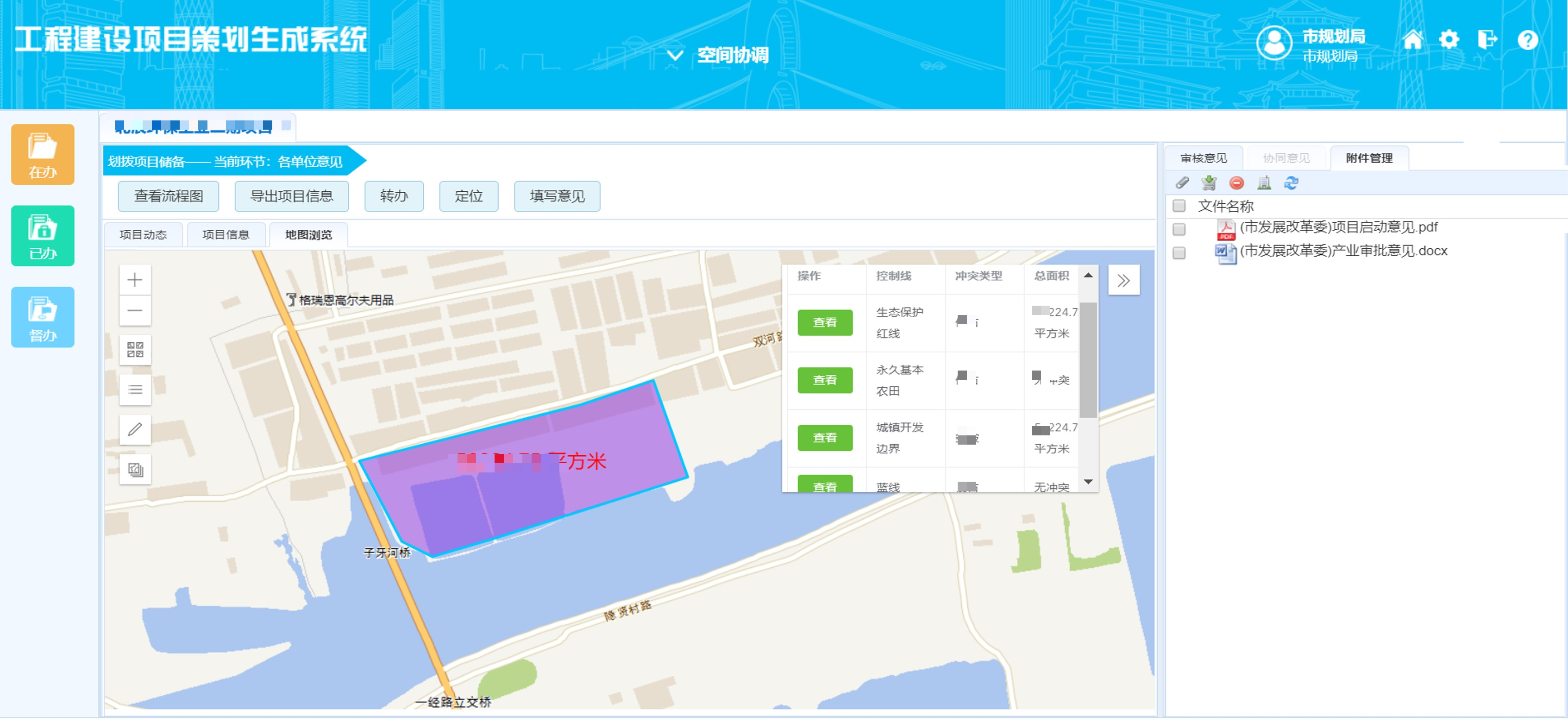This screenshot has width=1568, height=723.
Task: Click the map zoom in plus button
Action: (x=134, y=281)
